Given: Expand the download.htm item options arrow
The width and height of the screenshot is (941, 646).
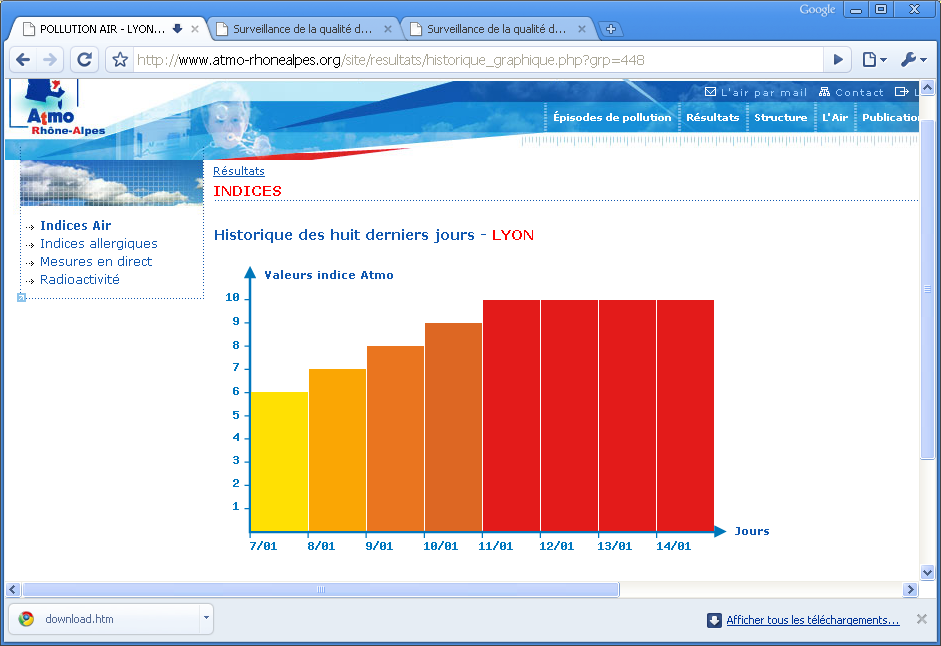Looking at the screenshot, I should coord(205,618).
